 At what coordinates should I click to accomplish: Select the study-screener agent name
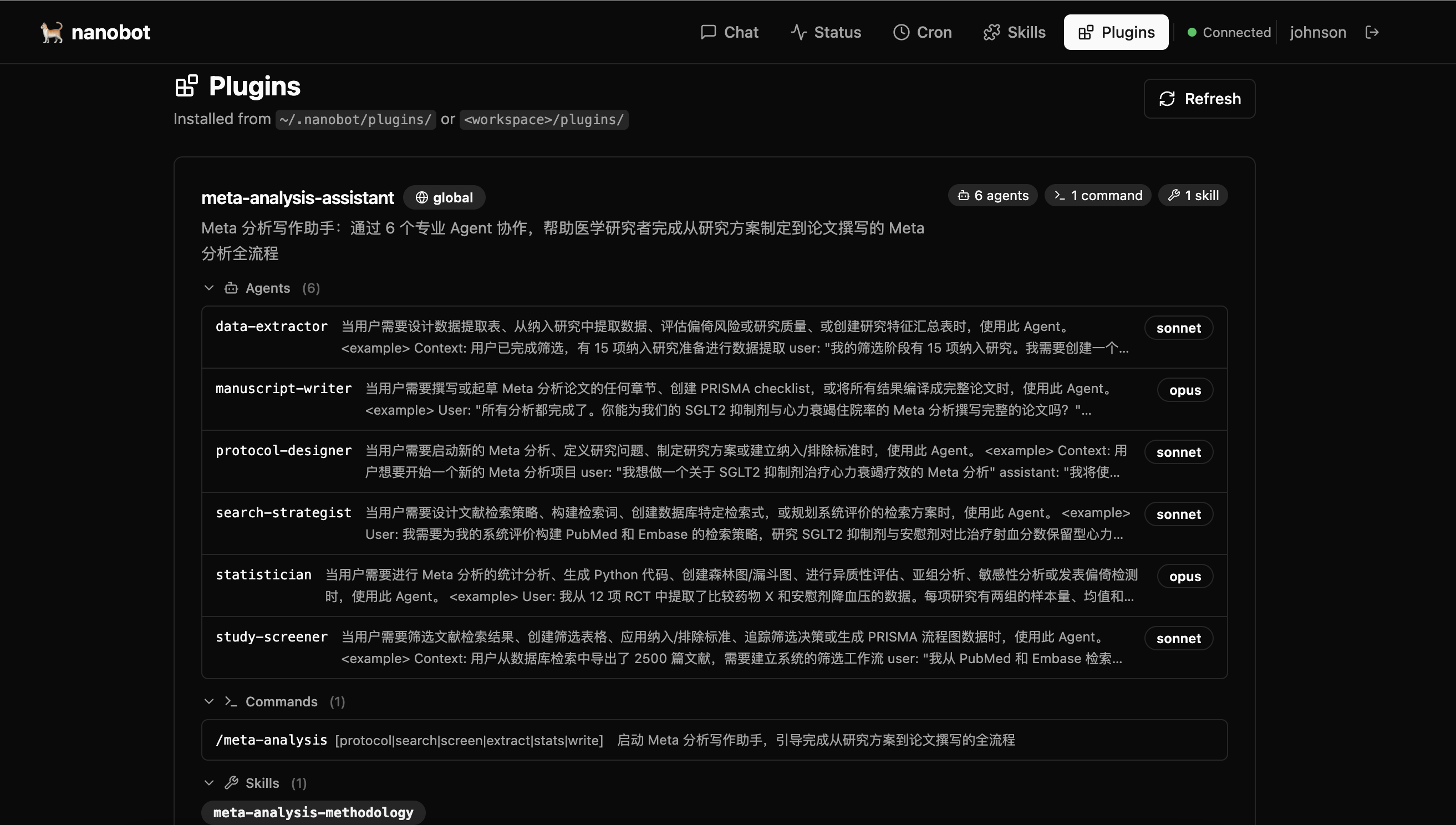[x=271, y=637]
